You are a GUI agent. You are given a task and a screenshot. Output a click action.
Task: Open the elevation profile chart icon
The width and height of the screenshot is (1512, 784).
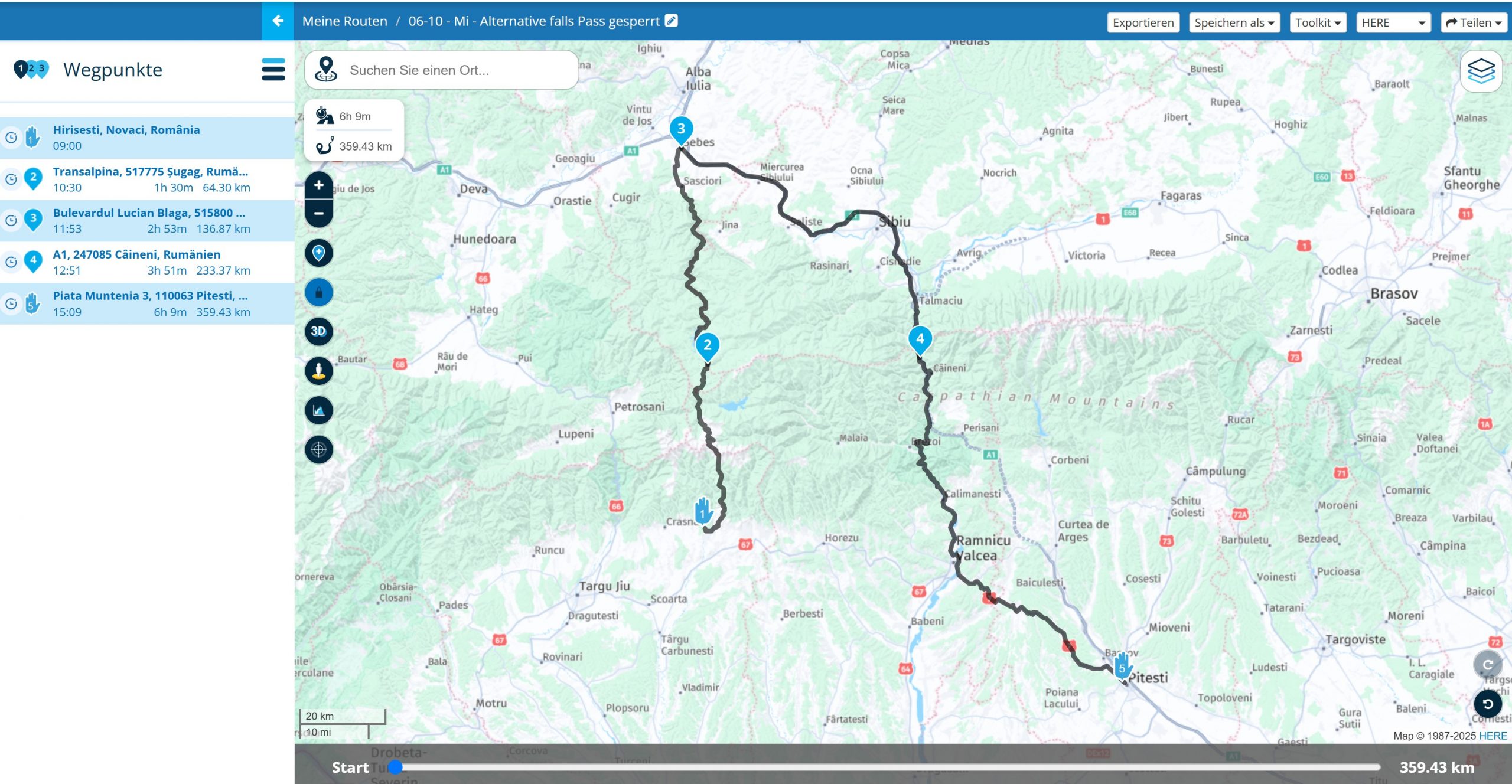pyautogui.click(x=319, y=410)
